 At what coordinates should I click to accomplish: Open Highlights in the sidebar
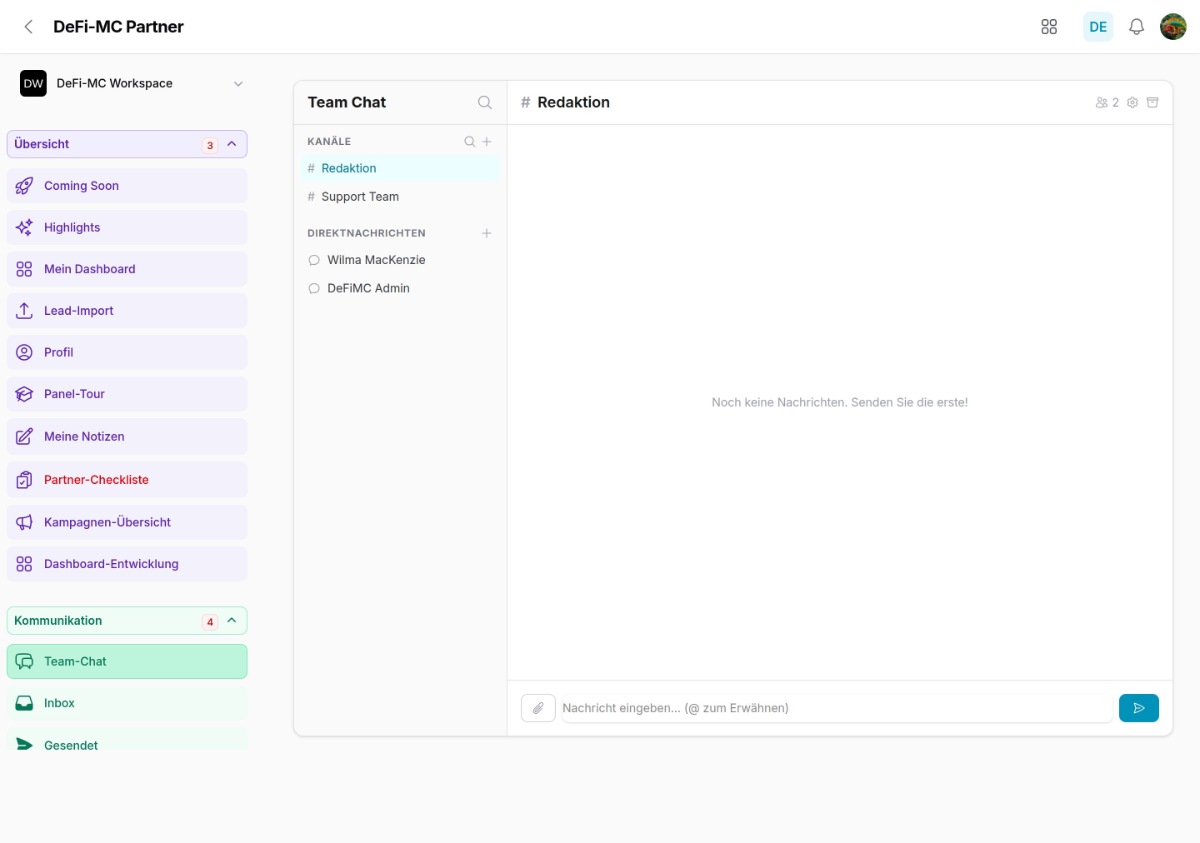click(127, 228)
